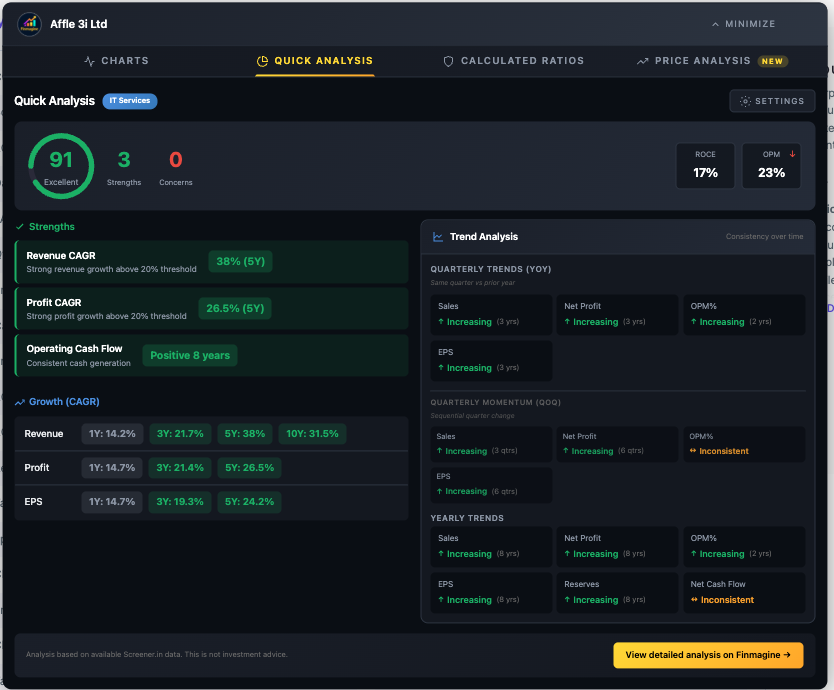Viewport: 834px width, 690px height.
Task: Click the IT Services sector badge
Action: 130,100
